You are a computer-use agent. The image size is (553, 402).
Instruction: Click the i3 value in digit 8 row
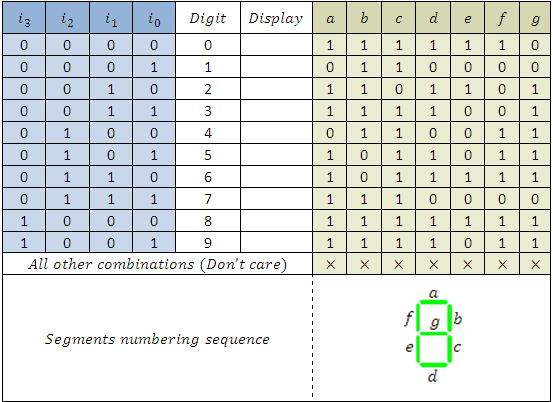click(x=24, y=221)
